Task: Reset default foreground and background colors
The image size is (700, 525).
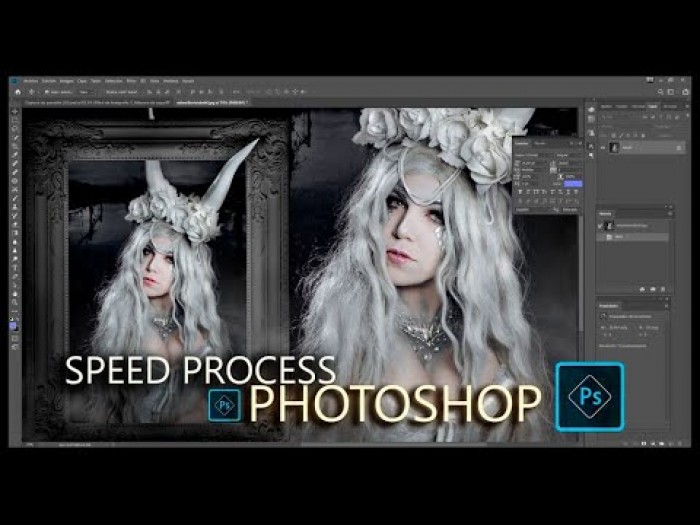Action: 12,320
